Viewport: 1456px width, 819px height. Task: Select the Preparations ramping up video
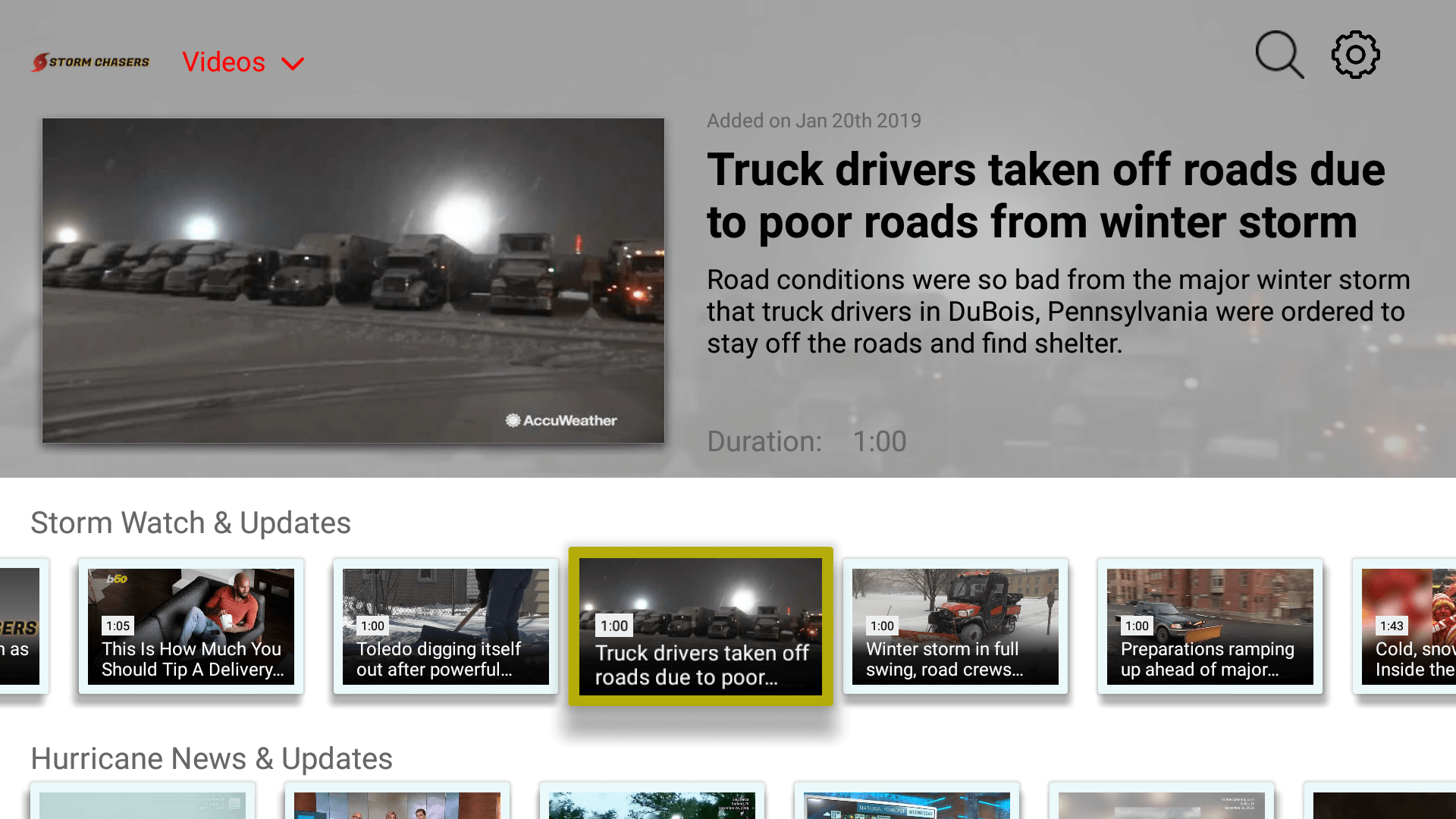[x=1210, y=626]
